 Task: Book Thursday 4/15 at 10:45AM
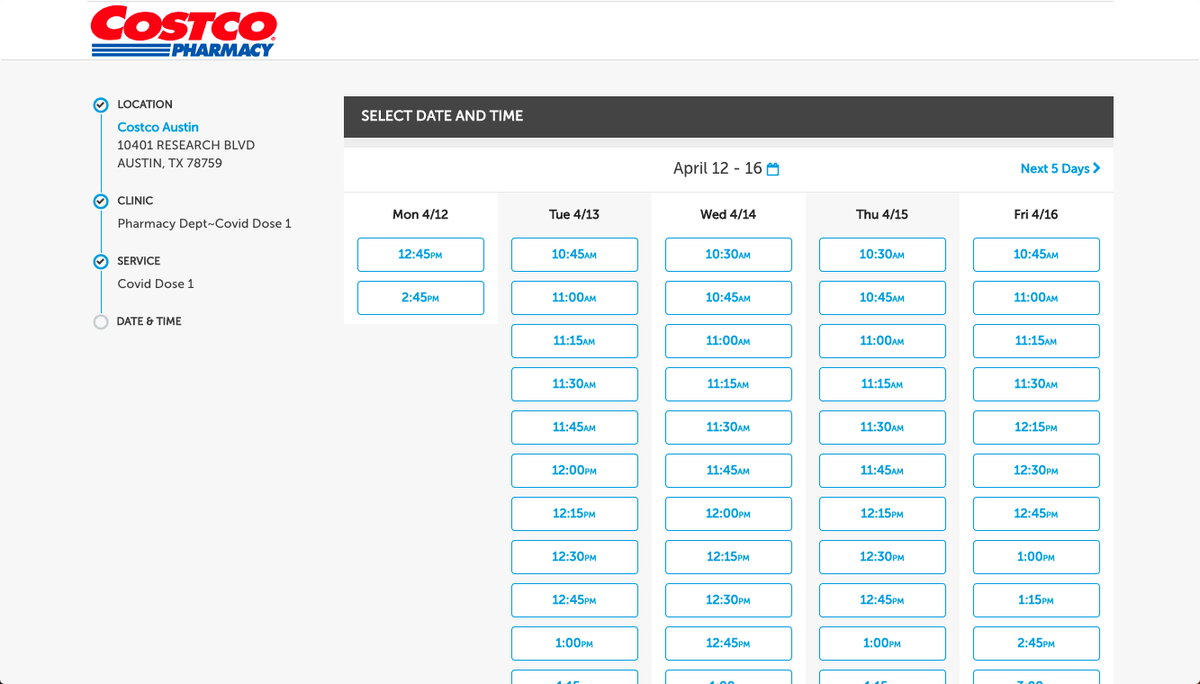[x=882, y=298]
